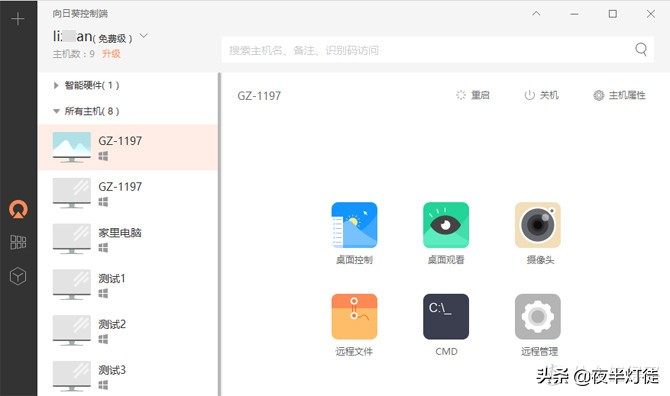Image resolution: width=670 pixels, height=396 pixels.
Task: Click the 向日葵控制端 window title
Action: pyautogui.click(x=80, y=14)
